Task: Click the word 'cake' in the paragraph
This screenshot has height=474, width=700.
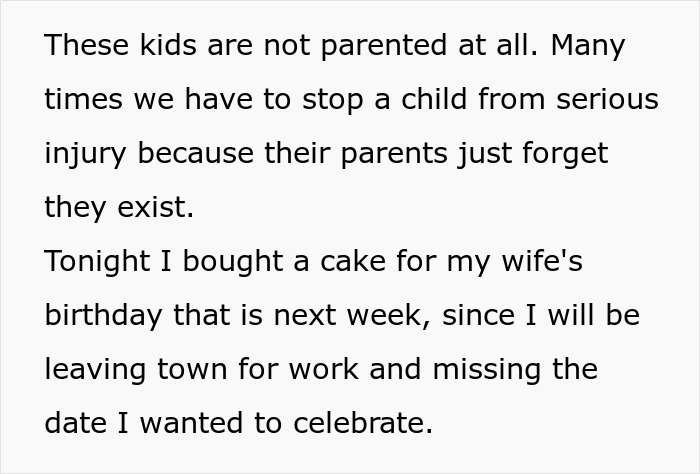Action: 354,262
